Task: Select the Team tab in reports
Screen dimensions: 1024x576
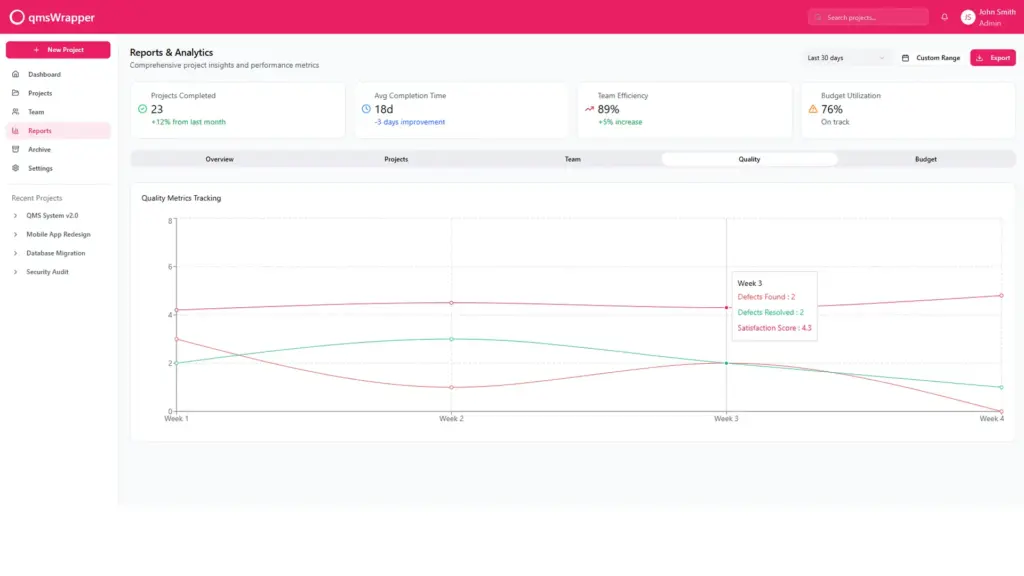Action: coord(572,159)
